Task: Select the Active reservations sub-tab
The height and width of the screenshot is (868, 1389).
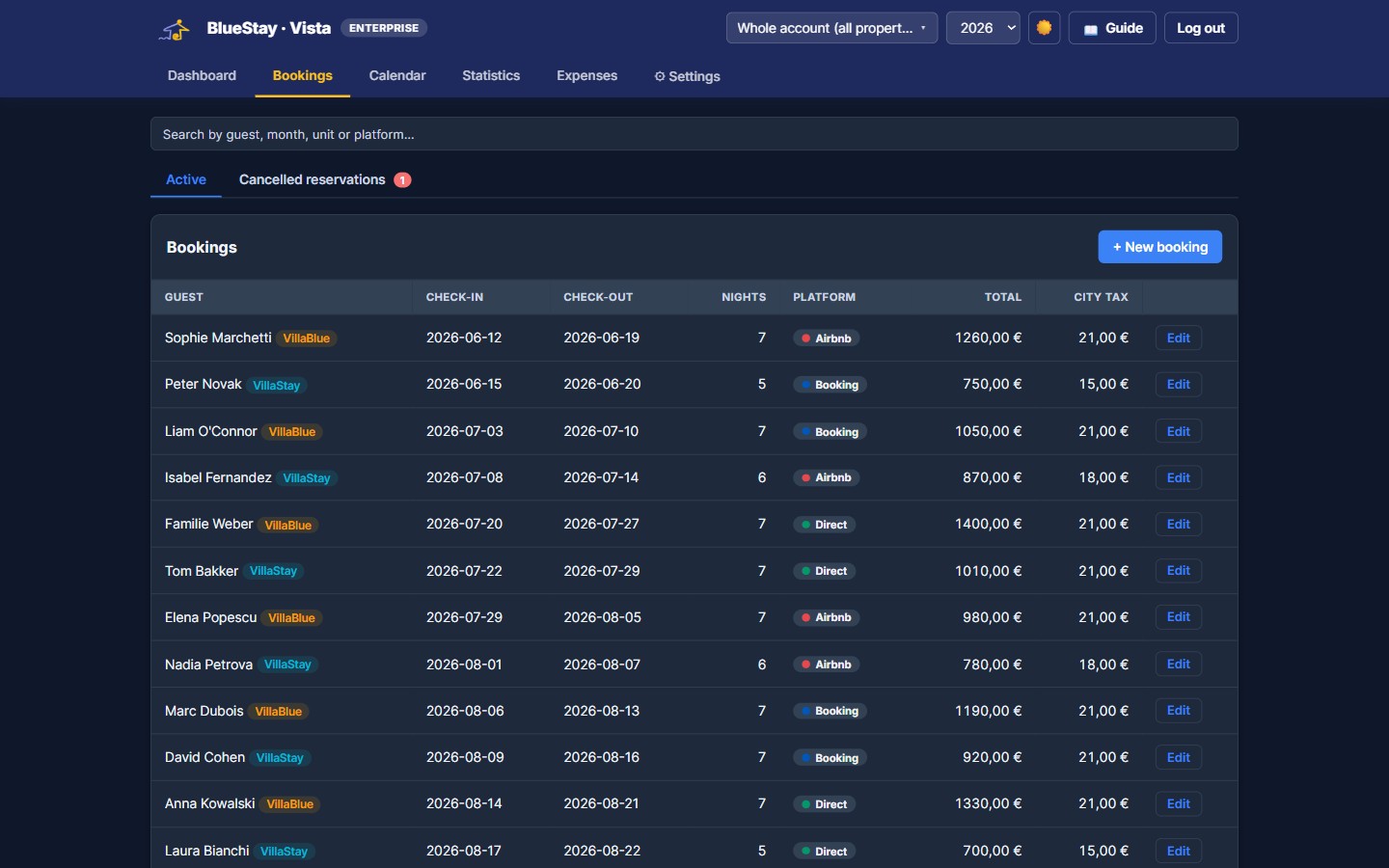Action: (186, 179)
